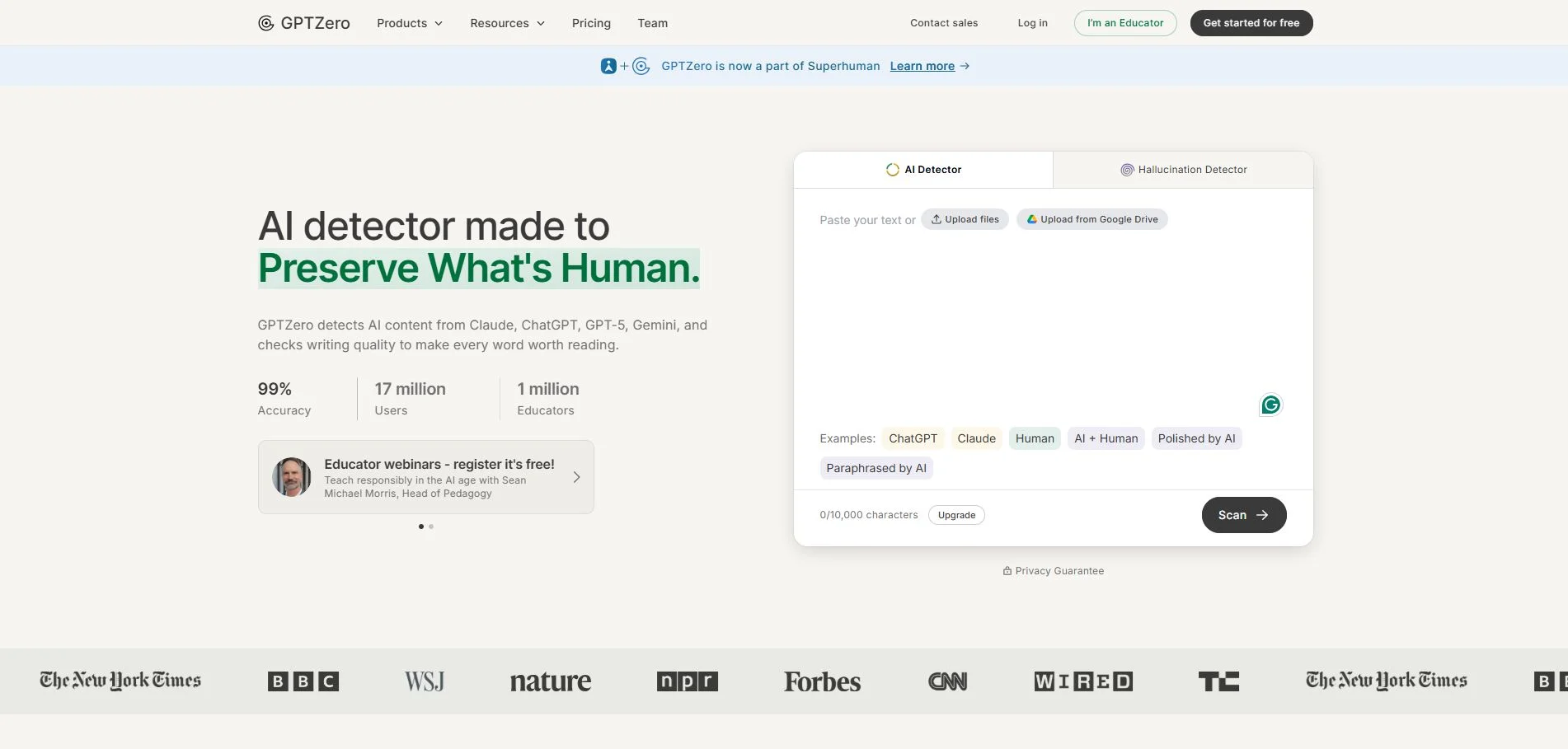Click the BBC logo
This screenshot has width=1568, height=749.
(303, 681)
